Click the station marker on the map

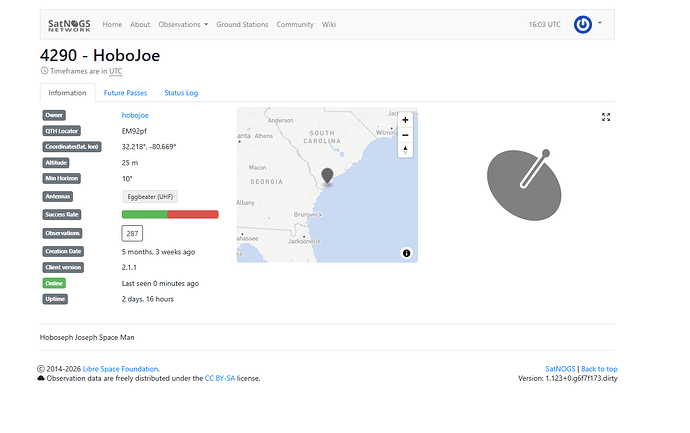coord(327,177)
